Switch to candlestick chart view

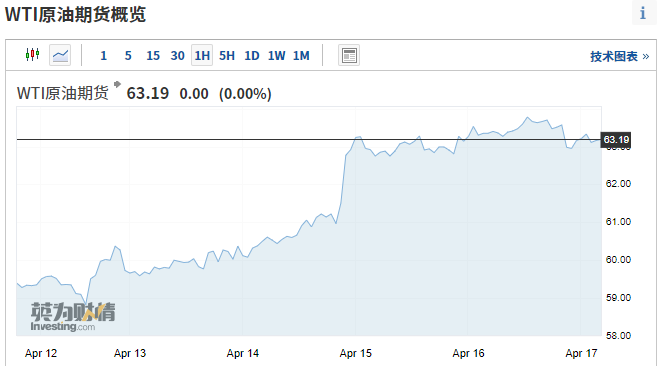pyautogui.click(x=33, y=55)
